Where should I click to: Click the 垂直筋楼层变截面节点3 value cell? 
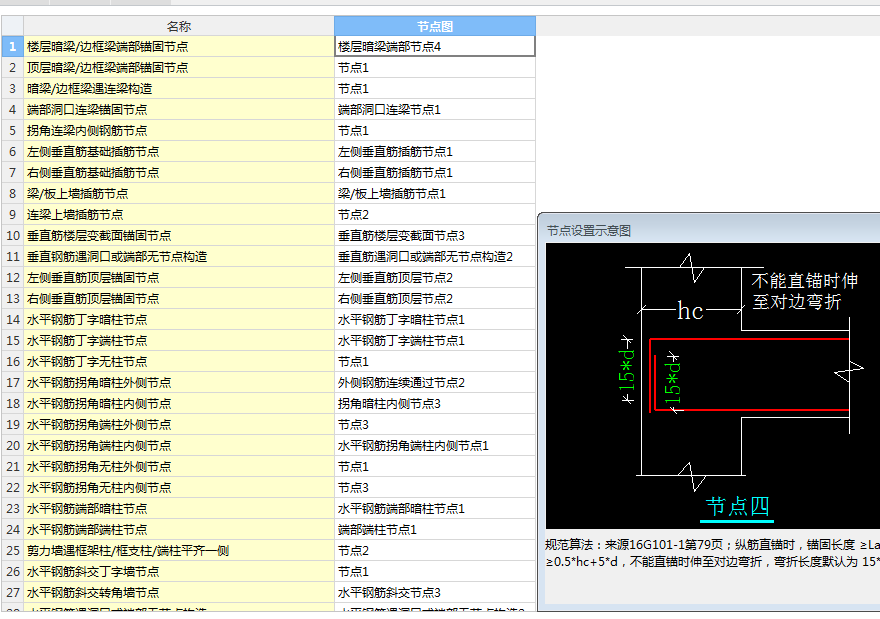tap(435, 236)
